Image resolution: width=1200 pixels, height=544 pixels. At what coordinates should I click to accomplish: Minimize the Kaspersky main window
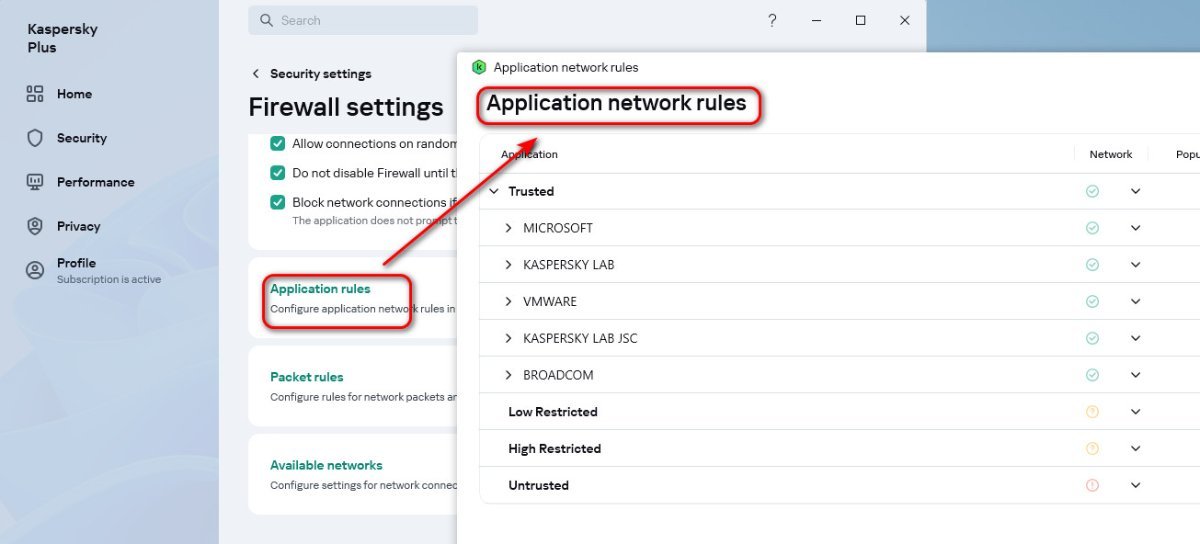[816, 20]
